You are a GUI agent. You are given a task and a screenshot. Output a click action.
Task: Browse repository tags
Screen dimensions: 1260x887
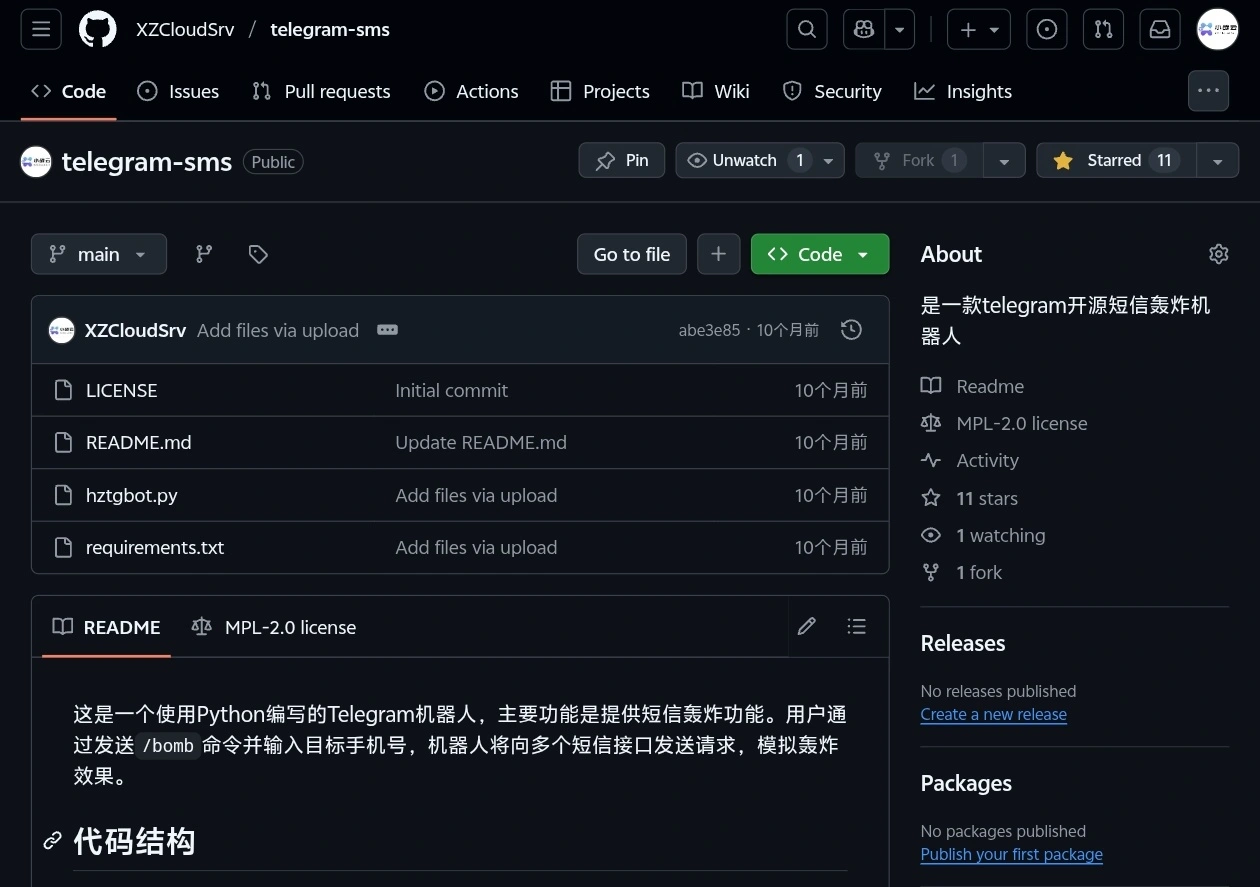click(x=258, y=254)
